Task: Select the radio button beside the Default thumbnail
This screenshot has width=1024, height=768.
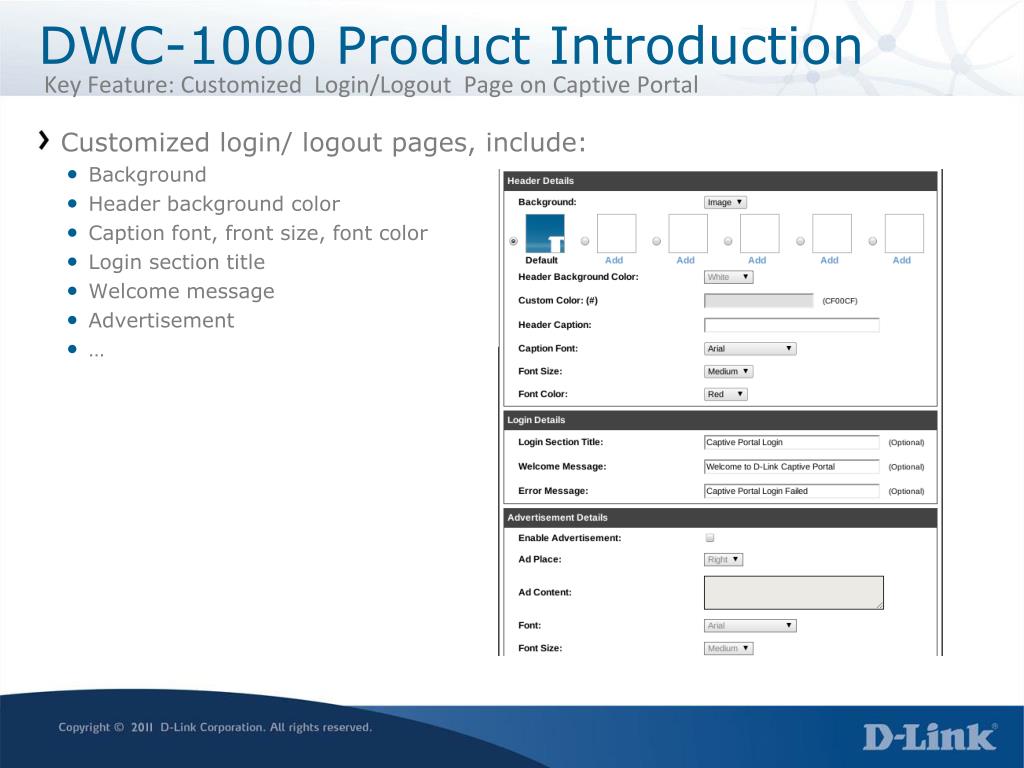Action: tap(513, 241)
